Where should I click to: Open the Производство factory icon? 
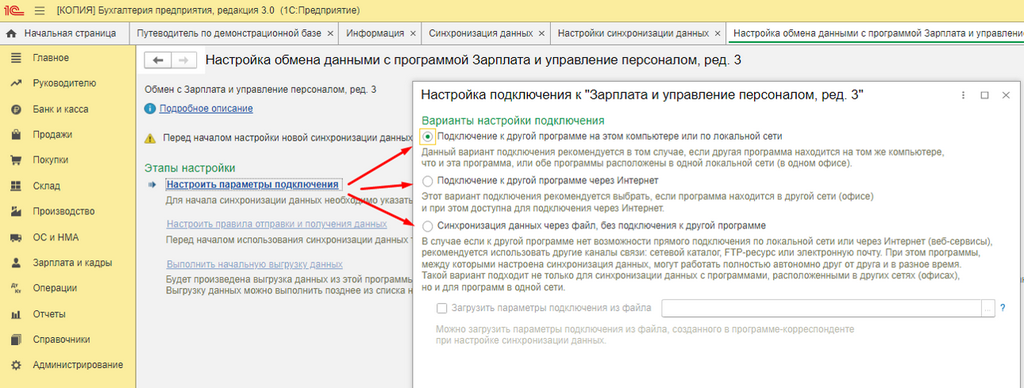16,212
